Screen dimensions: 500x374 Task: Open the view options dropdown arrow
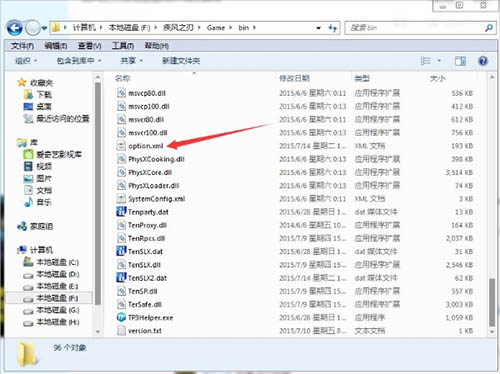point(439,61)
